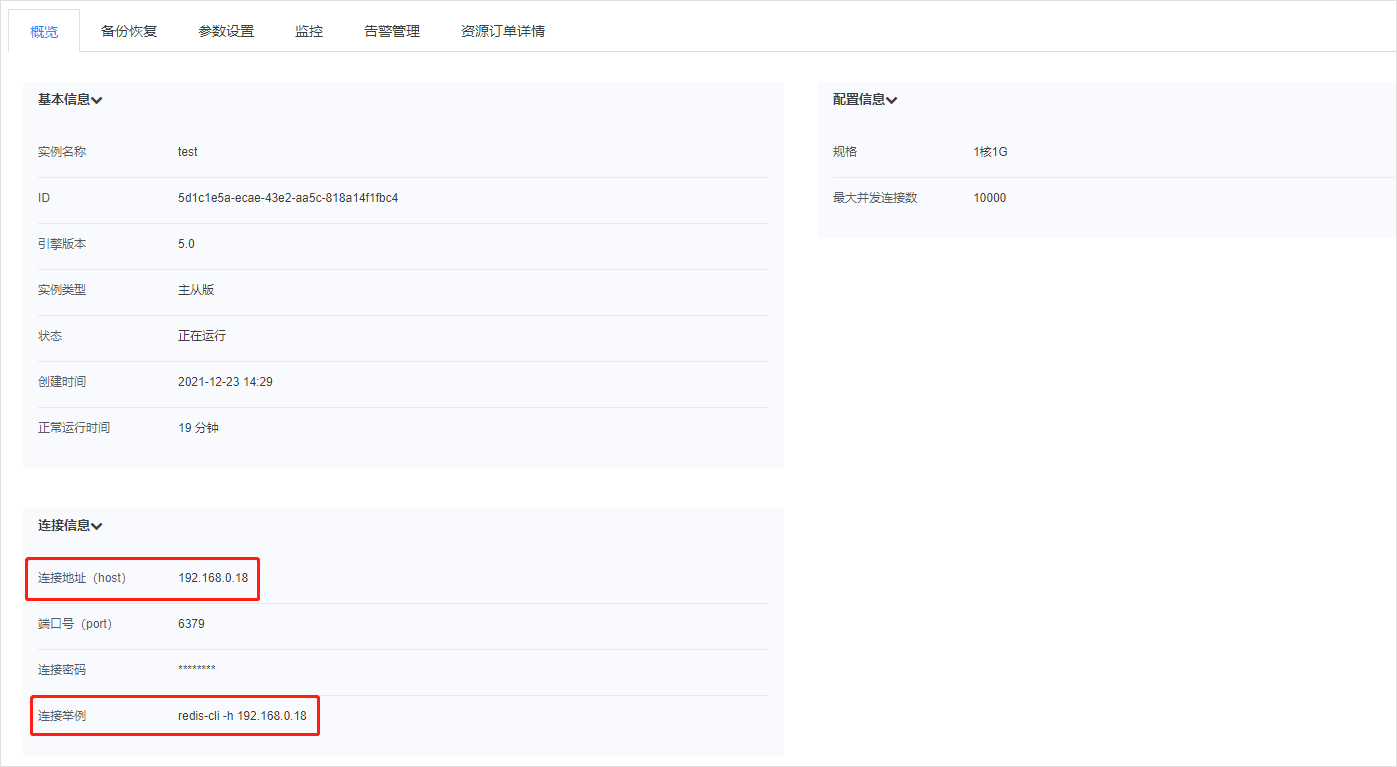Collapse the 连接信息 section chevron
This screenshot has height=767, width=1397.
point(97,526)
